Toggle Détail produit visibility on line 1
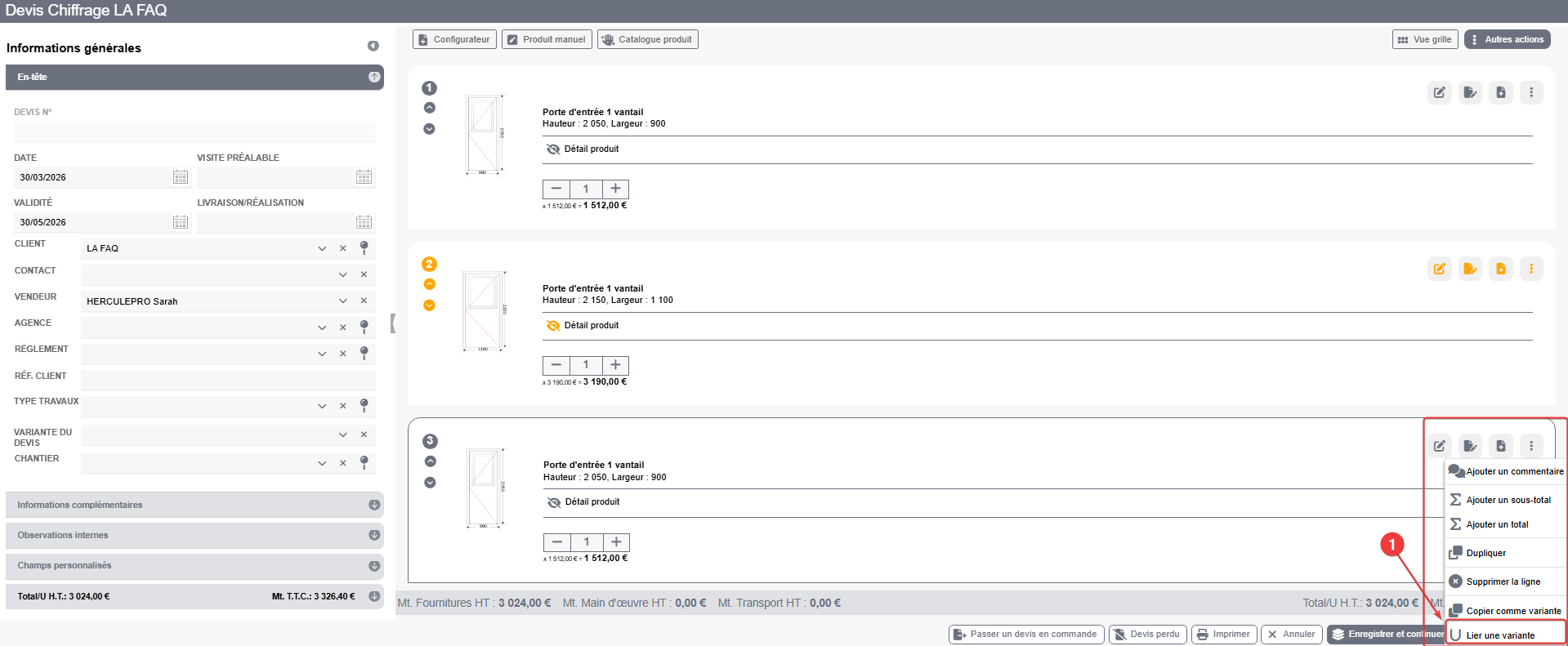The width and height of the screenshot is (1568, 646). [553, 149]
